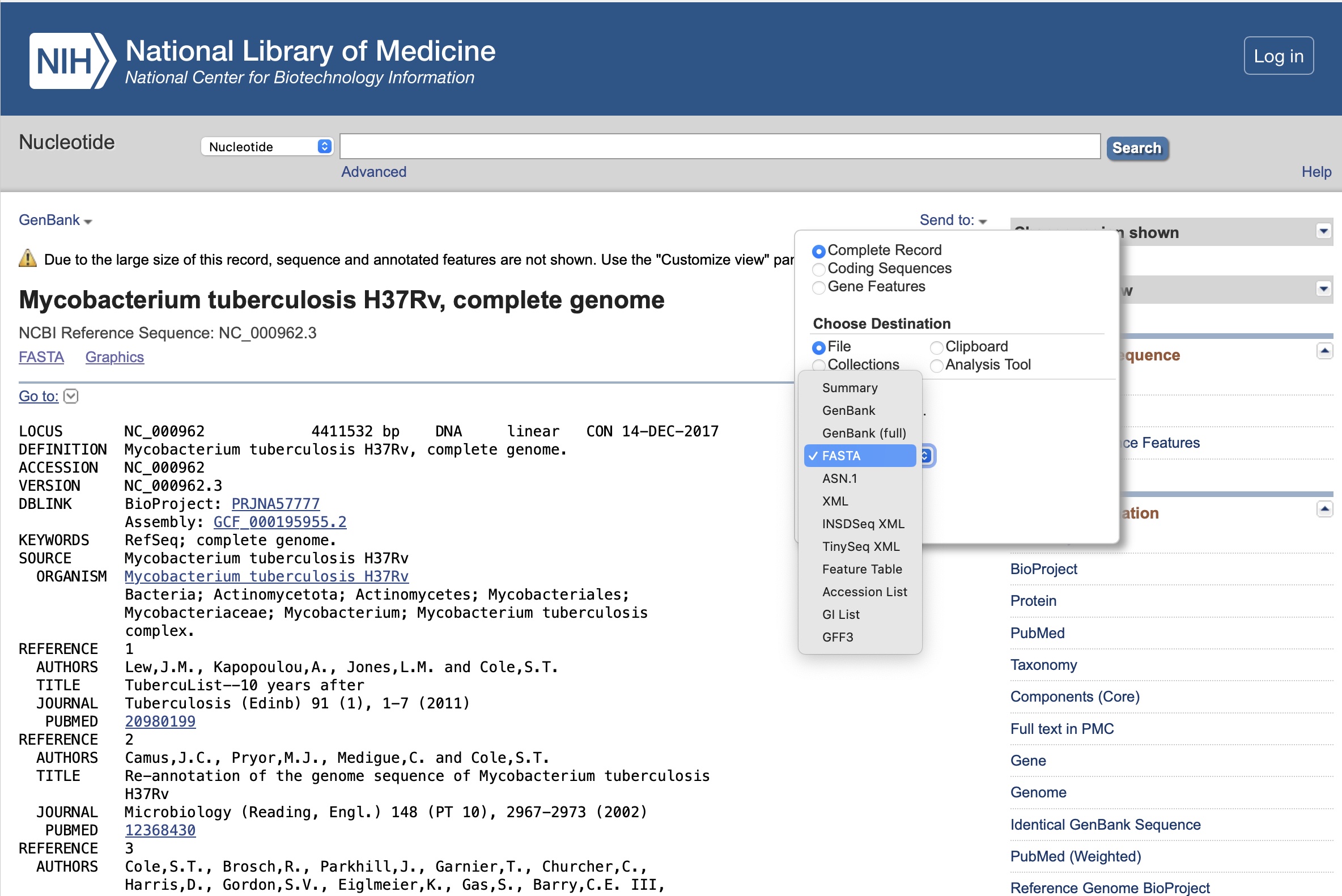This screenshot has width=1342, height=896.
Task: Click the warning triangle icon
Action: tap(27, 259)
